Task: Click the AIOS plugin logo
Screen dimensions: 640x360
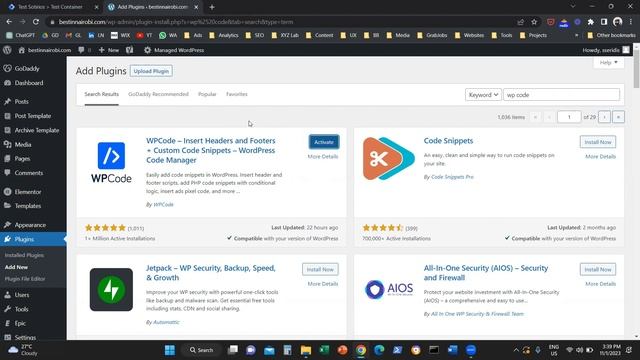Action: tap(389, 289)
